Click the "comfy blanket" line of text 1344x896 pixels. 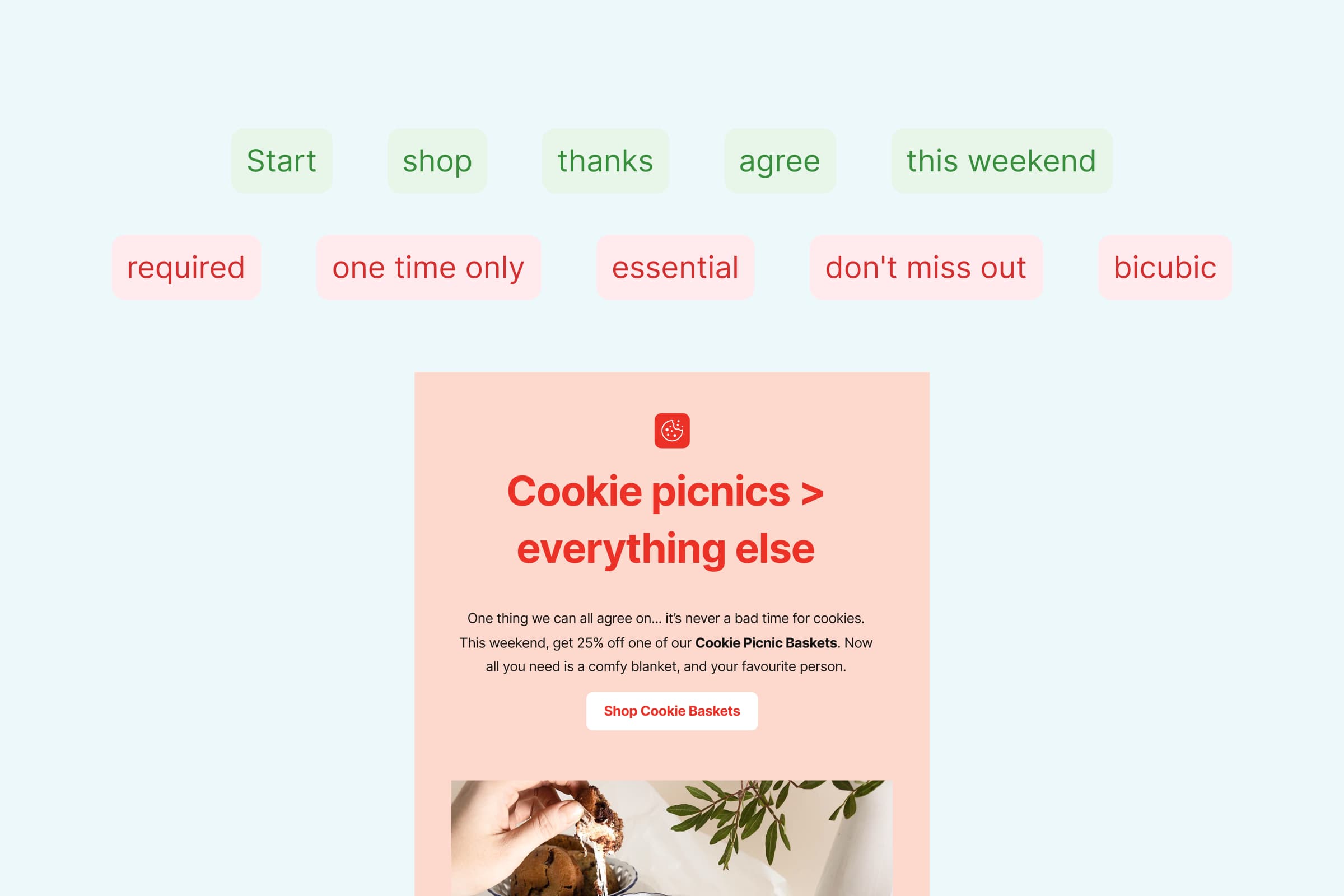(666, 667)
